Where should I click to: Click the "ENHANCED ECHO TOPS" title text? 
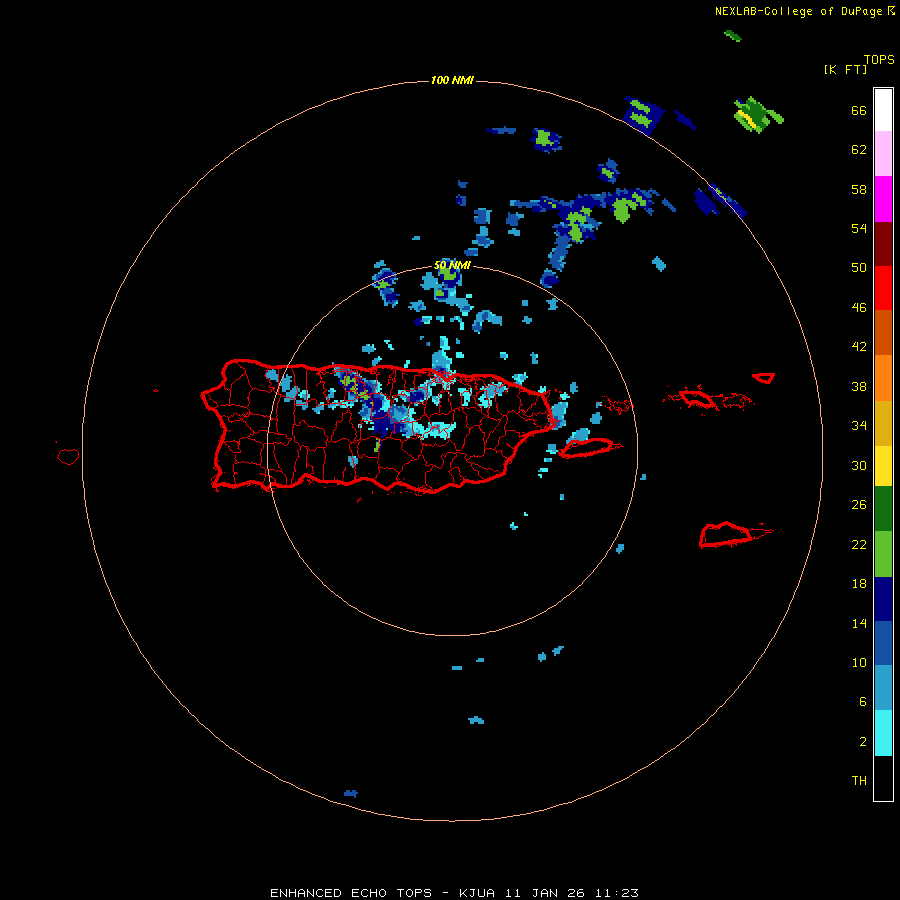point(351,893)
